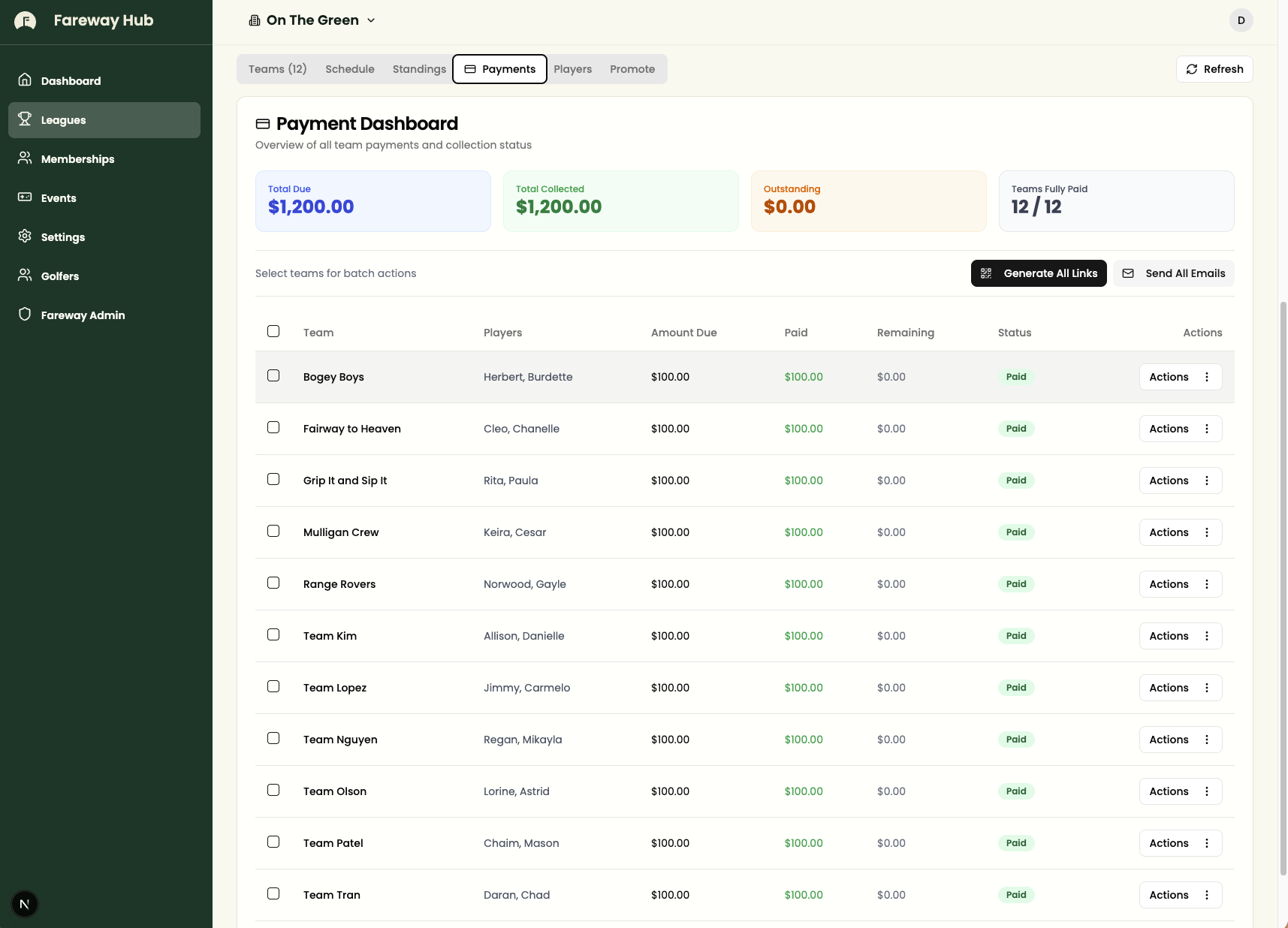Click Generate All Links button text
Image resolution: width=1288 pixels, height=928 pixels.
coord(1051,273)
